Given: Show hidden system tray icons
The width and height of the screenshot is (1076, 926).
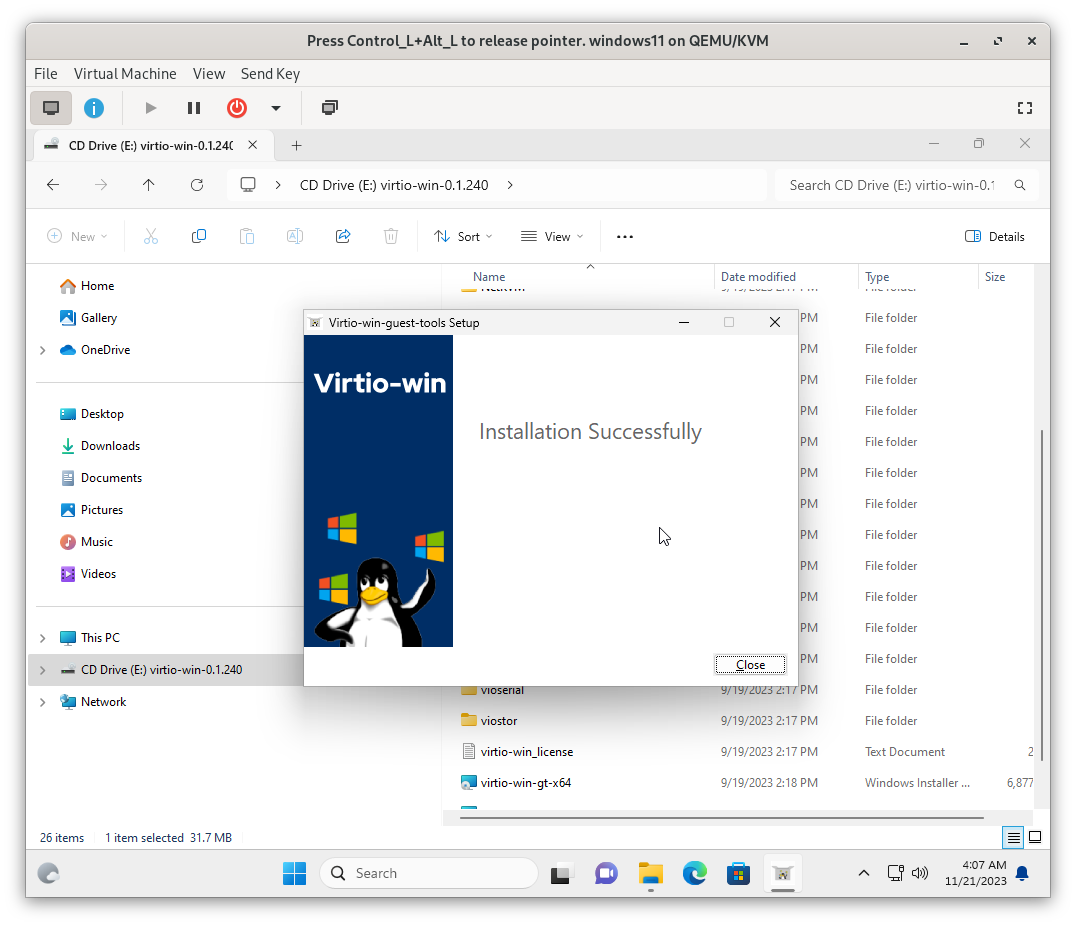Looking at the screenshot, I should [x=864, y=873].
